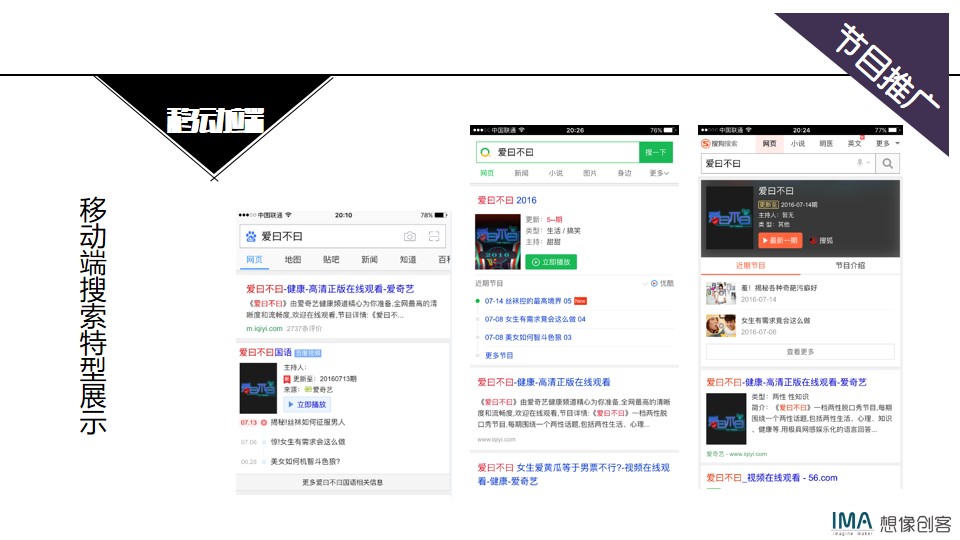Open 07-08 美女如何智斗色狼 03 episode
The height and width of the screenshot is (540, 960).
[x=528, y=337]
